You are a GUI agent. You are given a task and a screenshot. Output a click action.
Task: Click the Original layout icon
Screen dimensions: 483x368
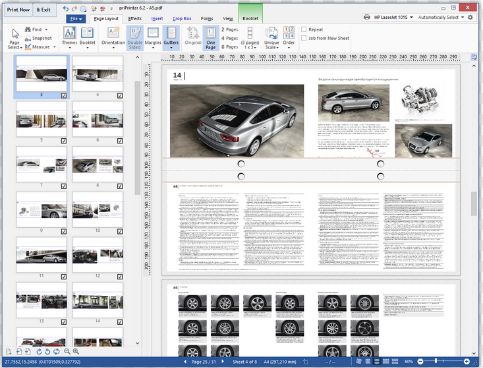pyautogui.click(x=193, y=33)
